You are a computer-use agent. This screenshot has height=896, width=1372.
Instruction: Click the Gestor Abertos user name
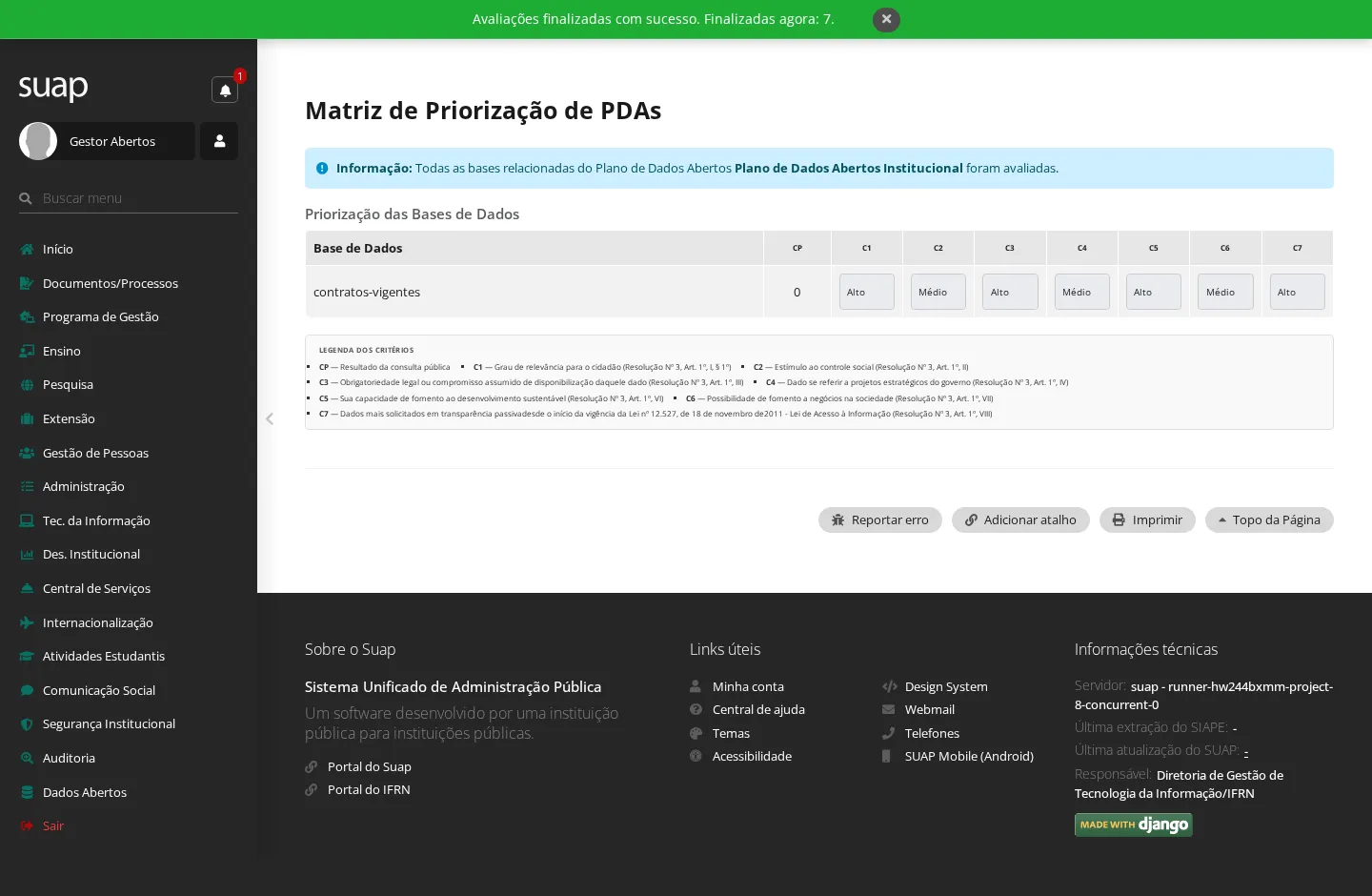pyautogui.click(x=112, y=141)
